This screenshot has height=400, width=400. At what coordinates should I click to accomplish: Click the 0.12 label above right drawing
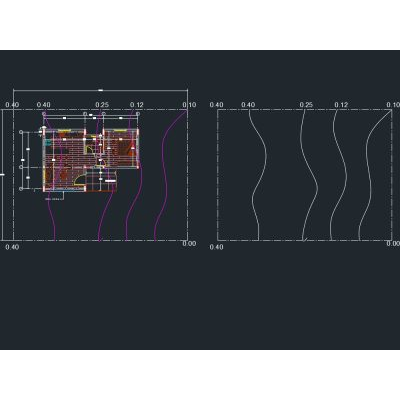pos(341,105)
